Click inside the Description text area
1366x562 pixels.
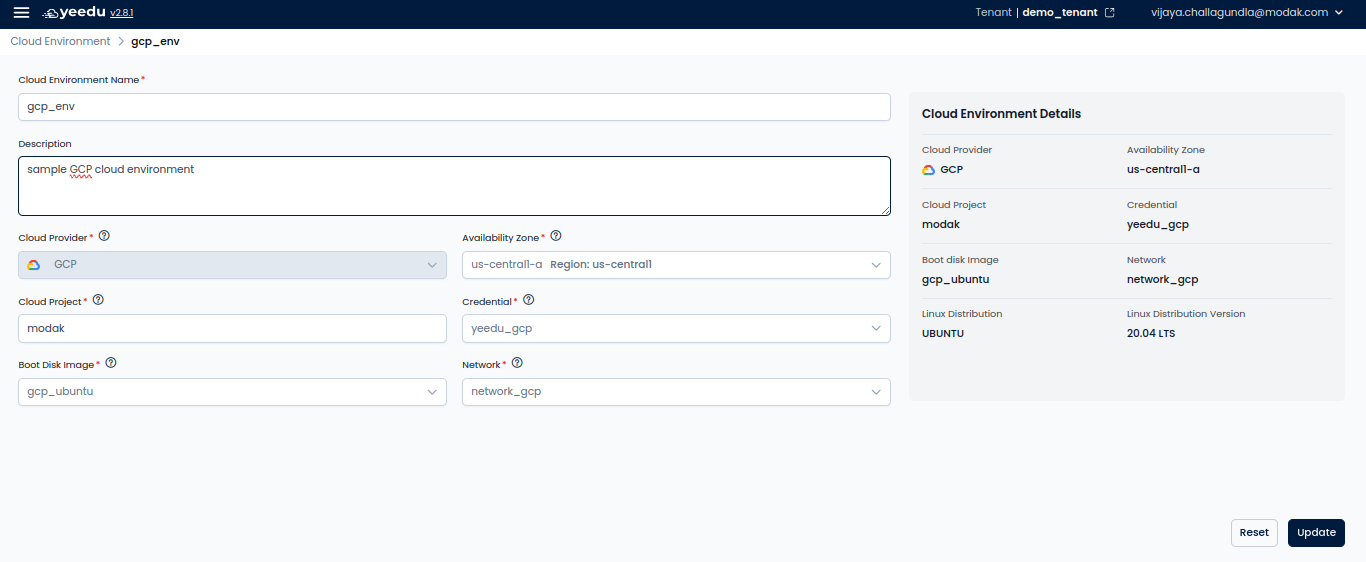pyautogui.click(x=454, y=186)
